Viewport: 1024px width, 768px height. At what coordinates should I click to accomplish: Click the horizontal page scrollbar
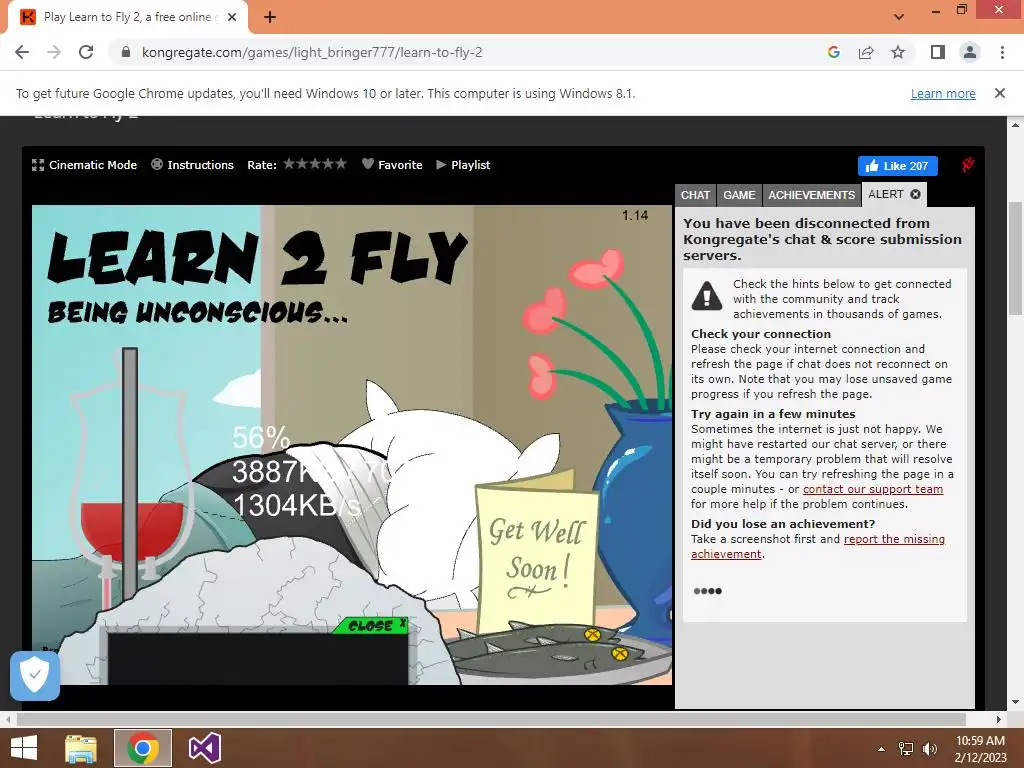click(491, 719)
